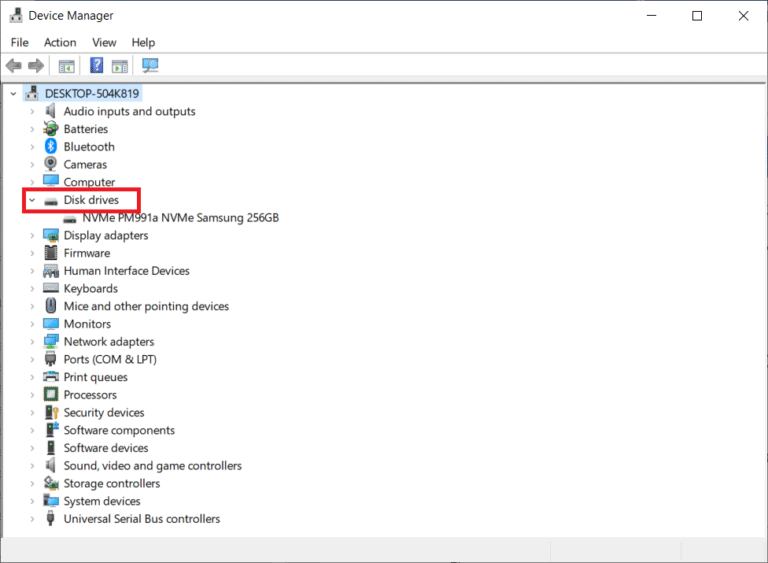The width and height of the screenshot is (768, 563).
Task: Expand the Keyboards category arrow
Action: click(x=32, y=288)
